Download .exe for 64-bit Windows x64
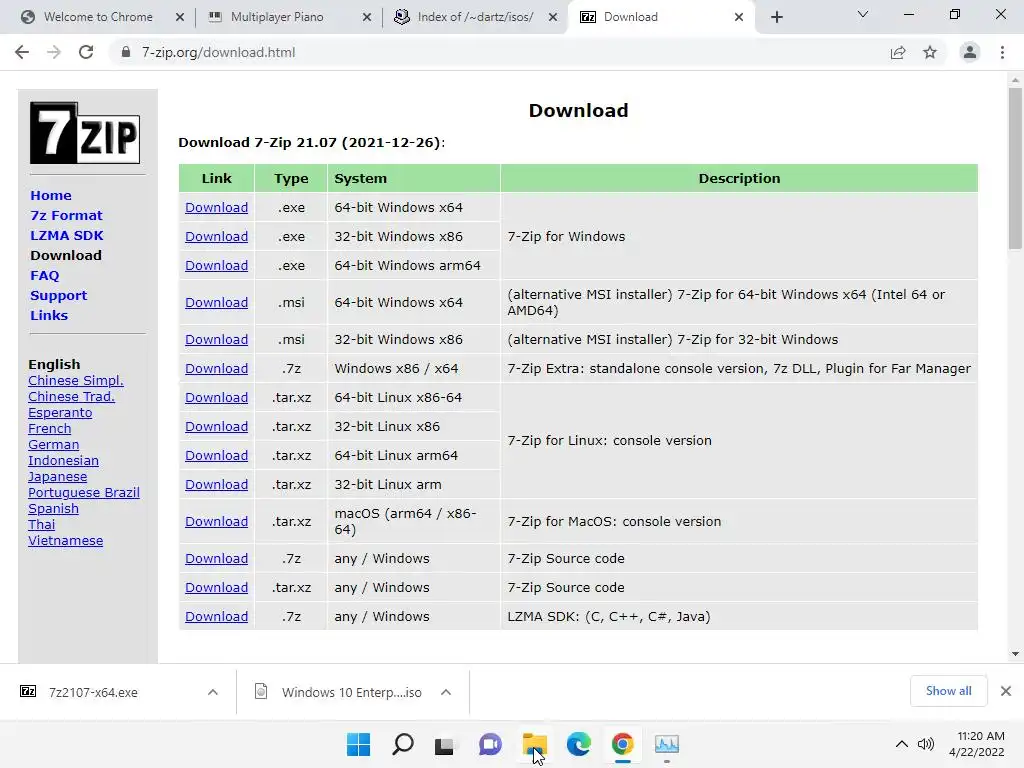The width and height of the screenshot is (1024, 768). tap(216, 208)
